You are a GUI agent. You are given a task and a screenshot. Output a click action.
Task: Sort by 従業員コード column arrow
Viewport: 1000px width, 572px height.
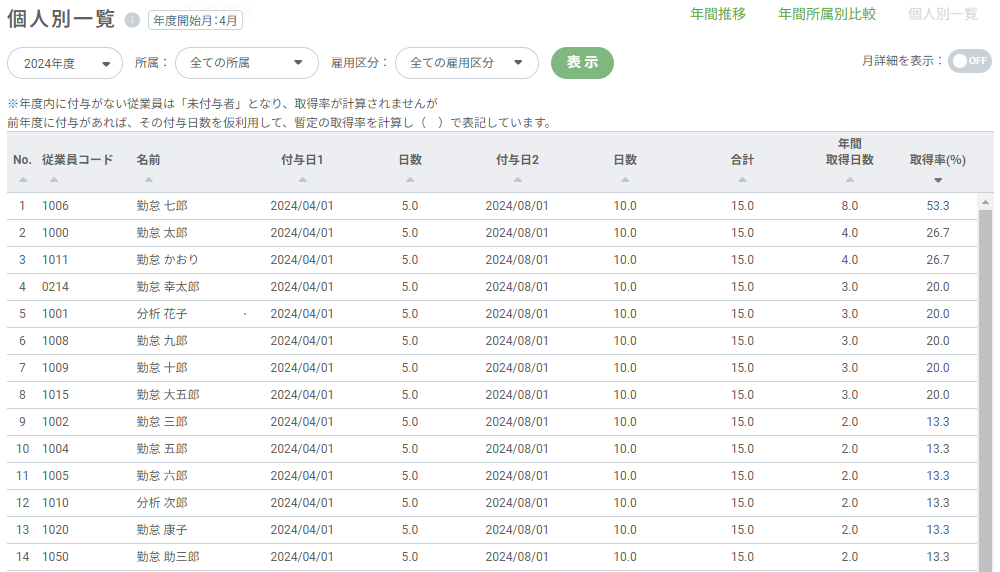tap(54, 180)
